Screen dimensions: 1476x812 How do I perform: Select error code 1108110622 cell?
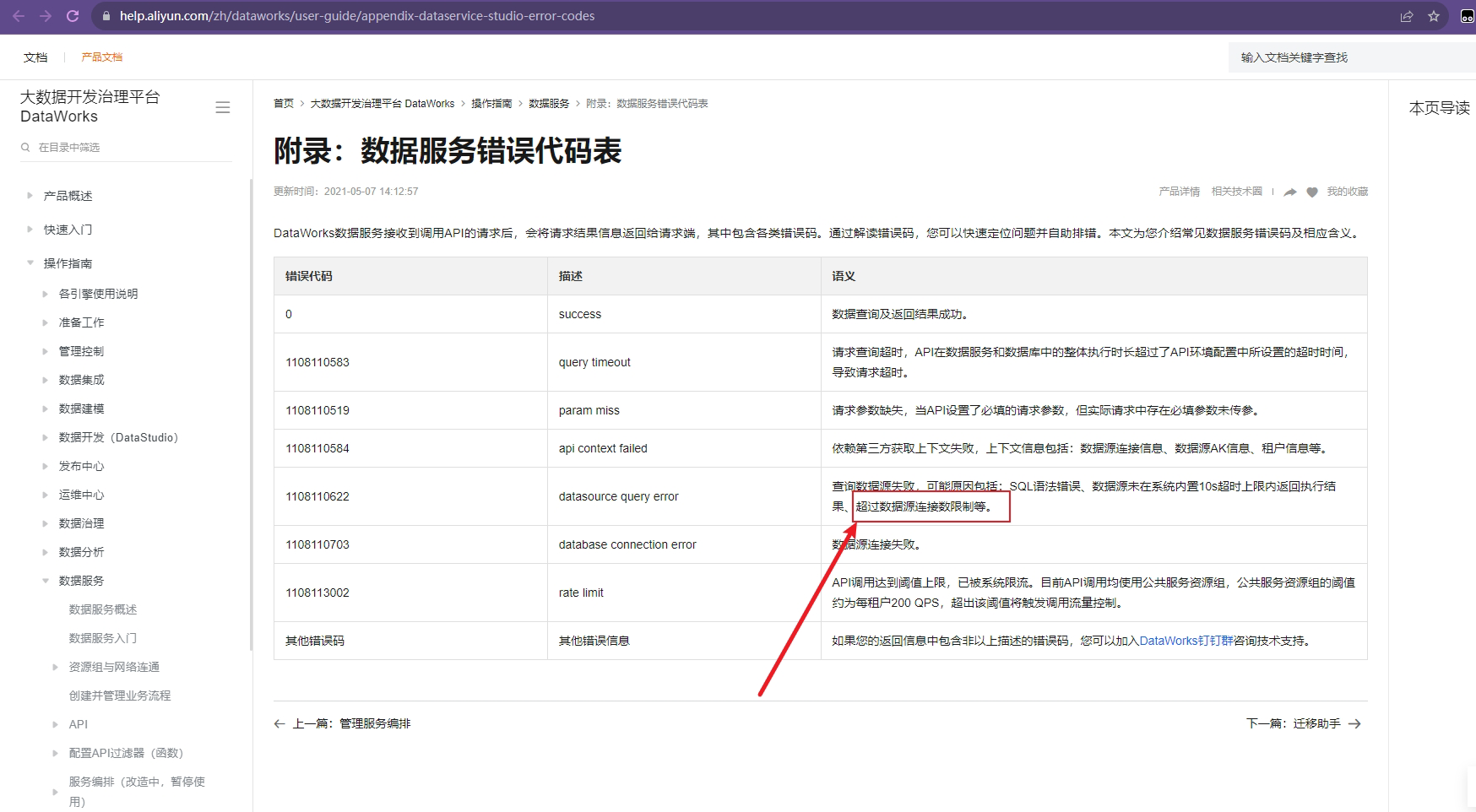tap(411, 496)
